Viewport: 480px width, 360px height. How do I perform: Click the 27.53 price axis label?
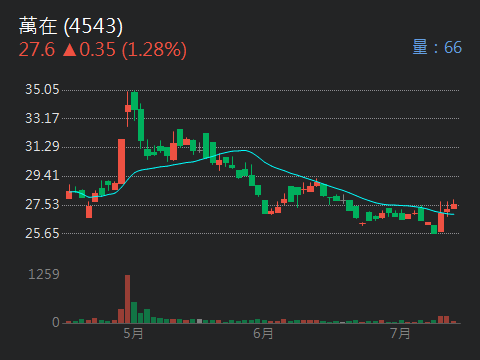click(x=42, y=204)
